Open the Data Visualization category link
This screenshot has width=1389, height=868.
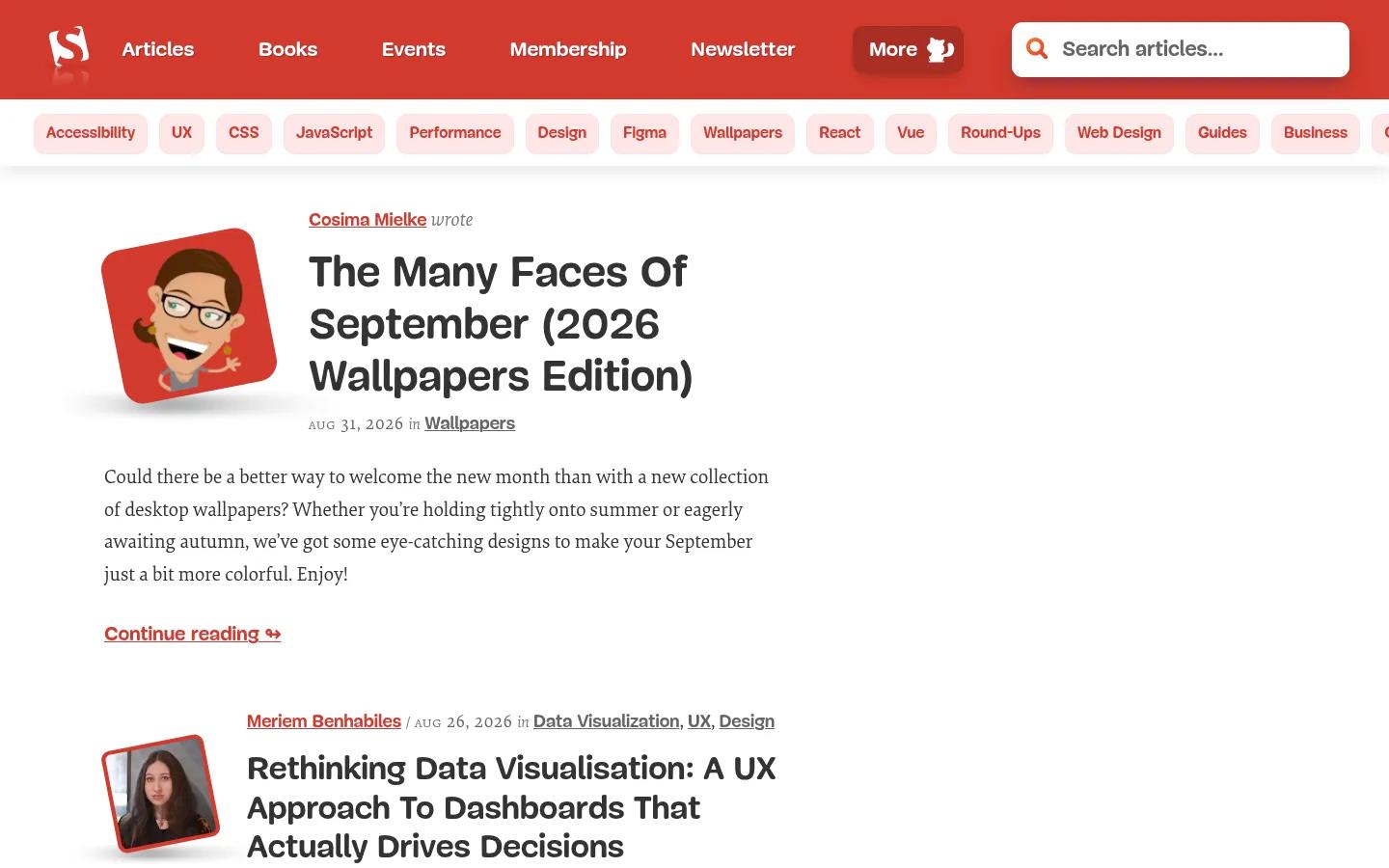tap(606, 721)
